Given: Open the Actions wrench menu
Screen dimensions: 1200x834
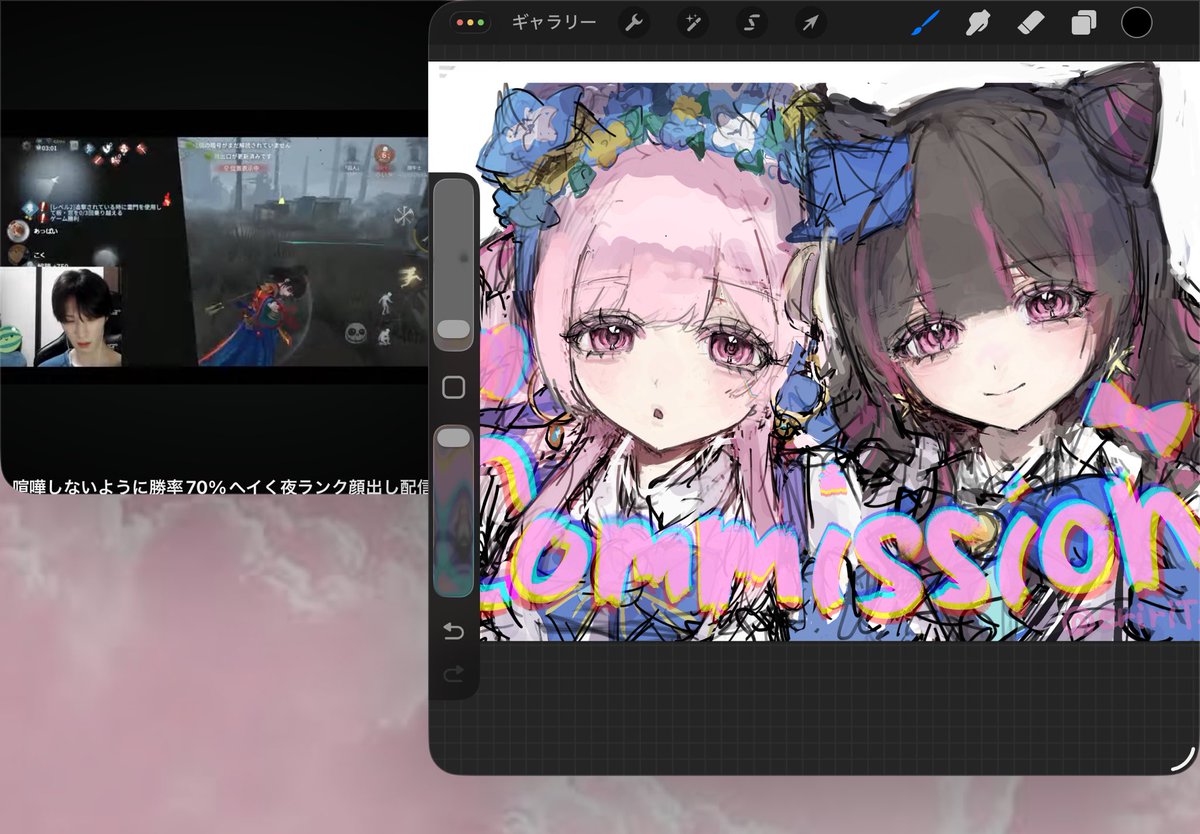Looking at the screenshot, I should [633, 22].
